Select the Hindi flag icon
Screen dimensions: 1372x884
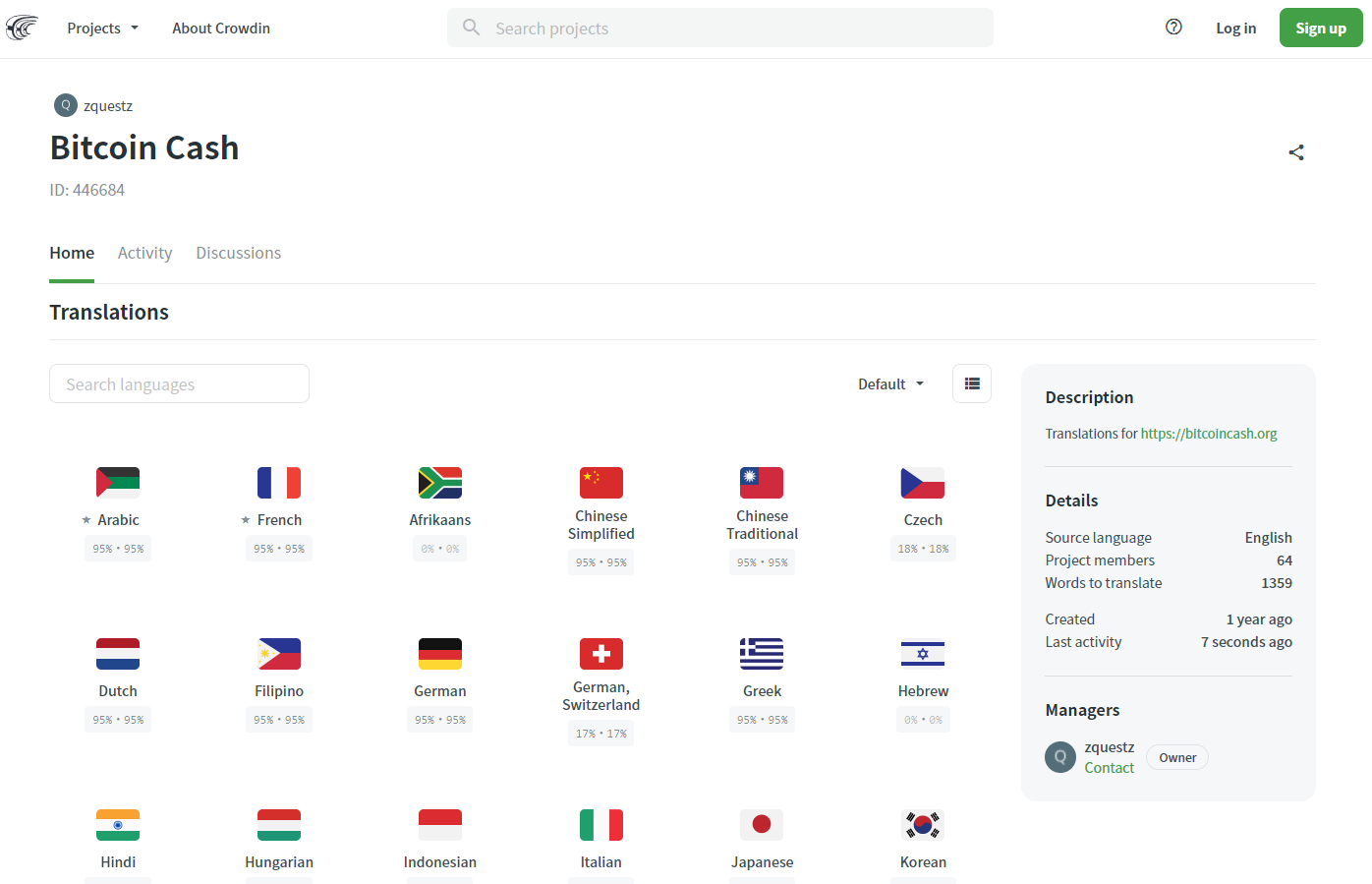point(118,825)
